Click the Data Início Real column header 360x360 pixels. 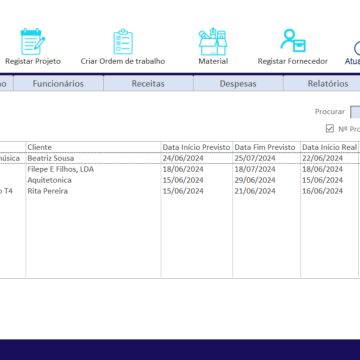(330, 147)
